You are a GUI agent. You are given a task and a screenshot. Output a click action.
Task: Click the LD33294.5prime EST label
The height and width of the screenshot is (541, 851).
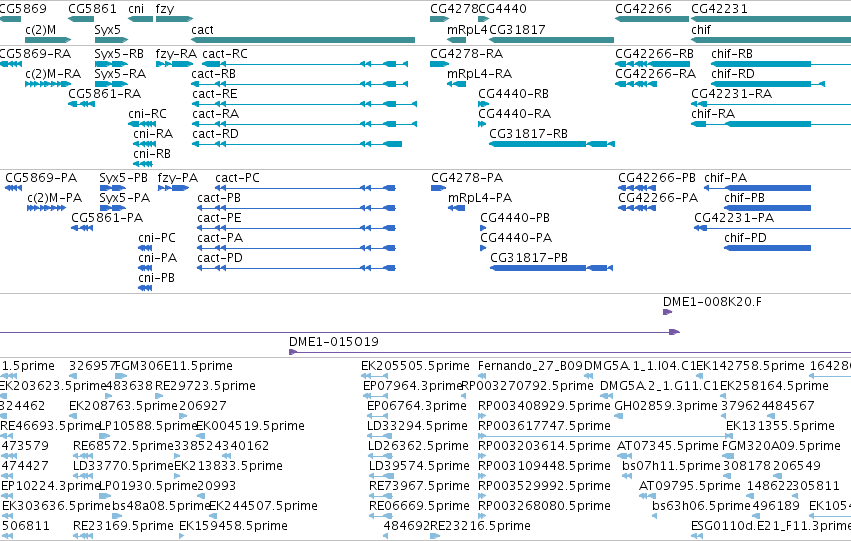[x=417, y=426]
